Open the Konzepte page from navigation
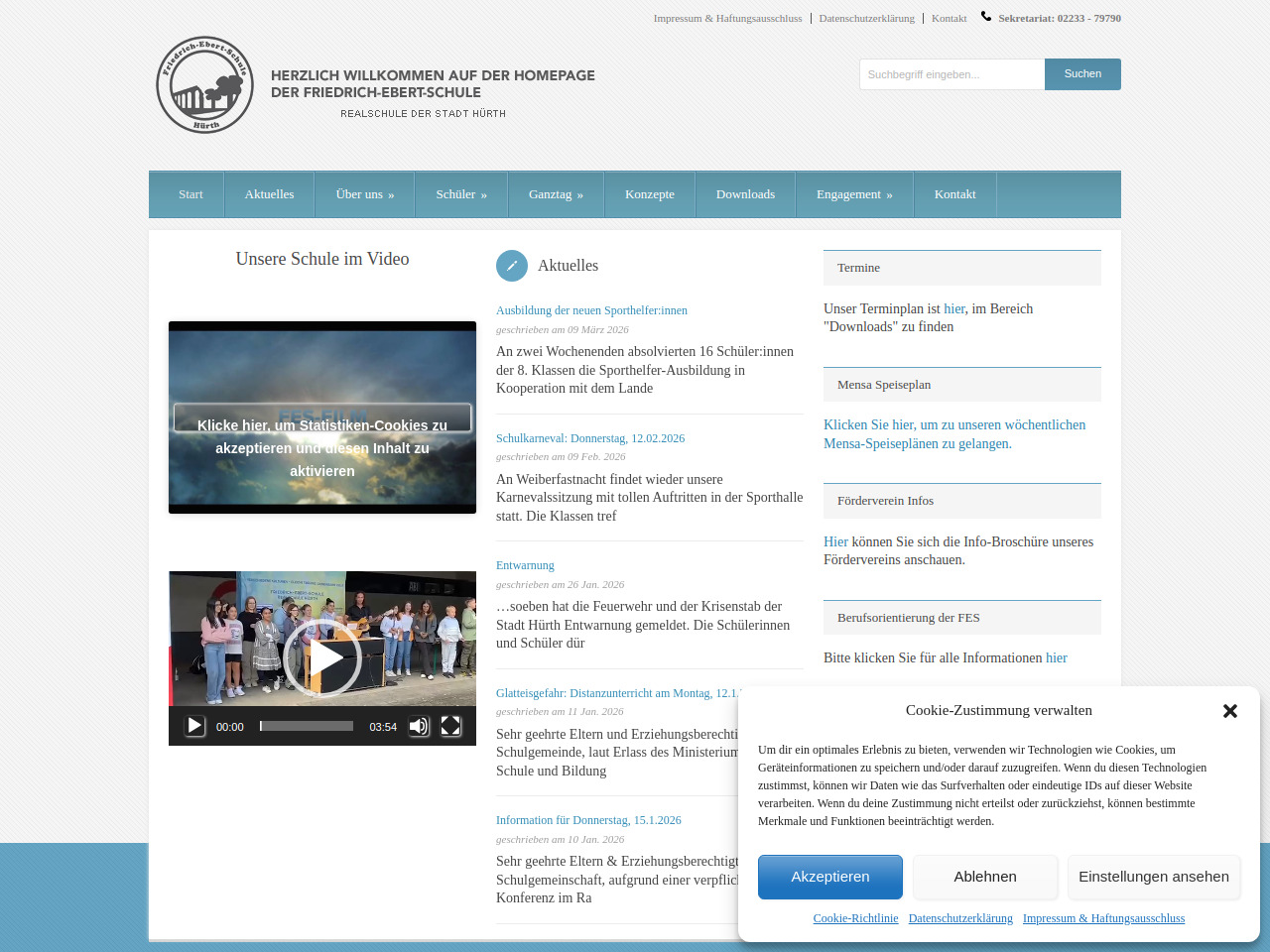This screenshot has height=952, width=1270. click(x=649, y=194)
